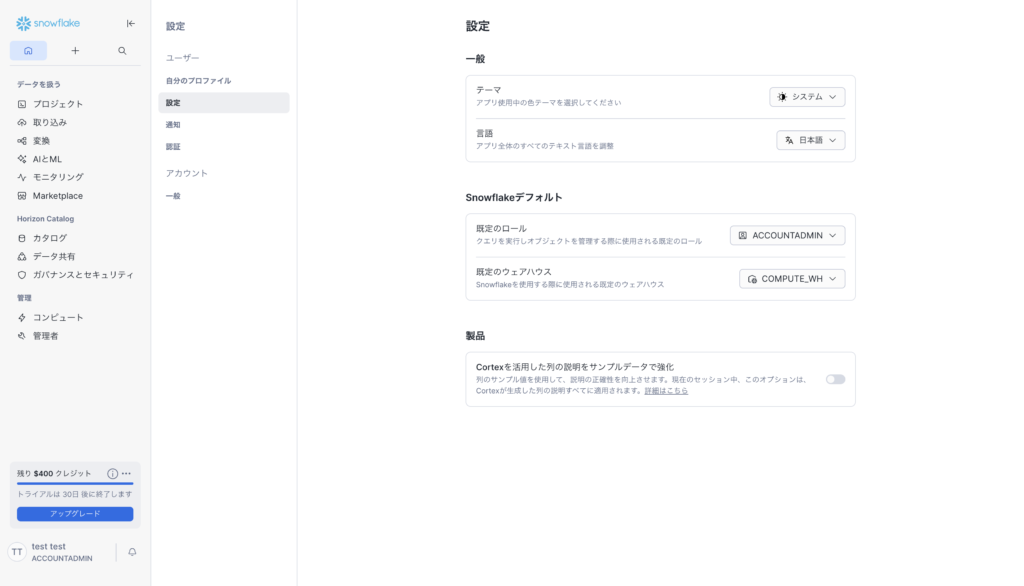Click the plus create icon

click(x=75, y=51)
